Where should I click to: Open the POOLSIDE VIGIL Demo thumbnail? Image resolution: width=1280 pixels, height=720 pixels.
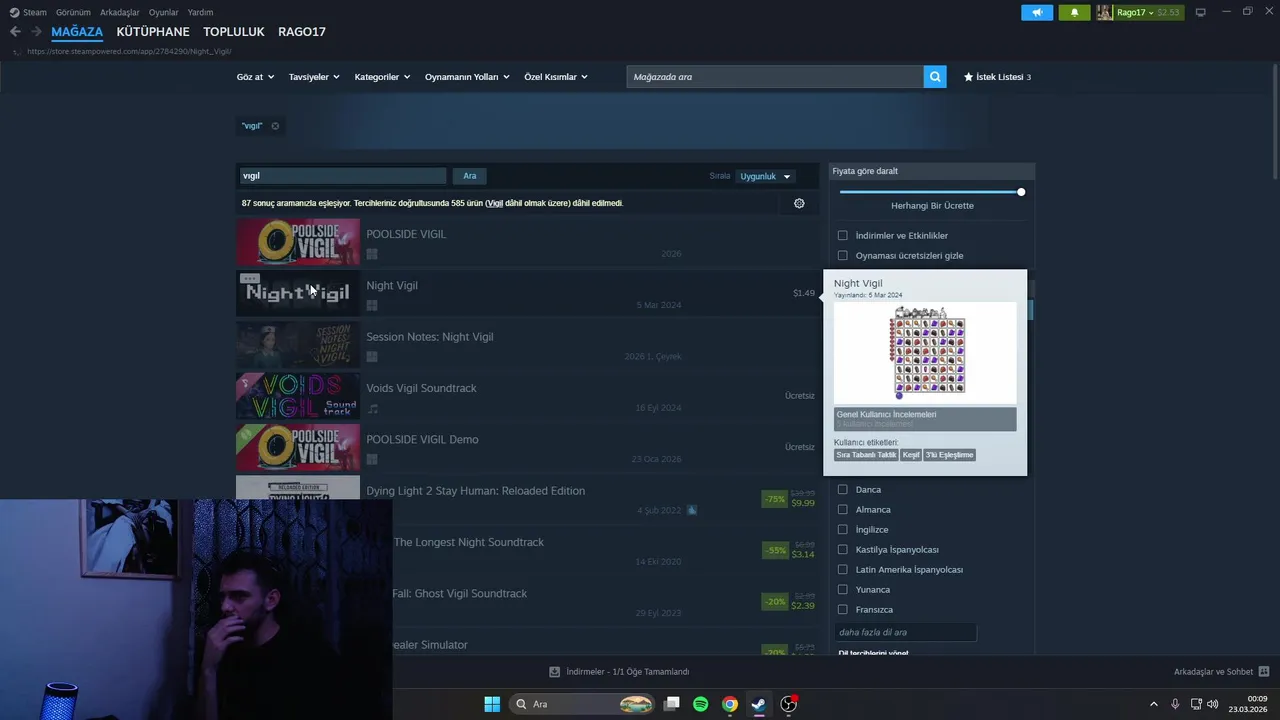[x=298, y=448]
